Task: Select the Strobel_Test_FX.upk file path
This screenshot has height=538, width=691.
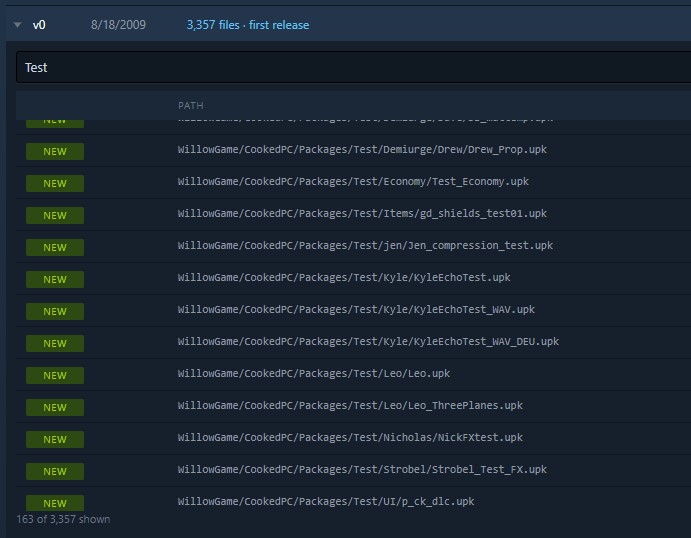Action: pyautogui.click(x=362, y=470)
